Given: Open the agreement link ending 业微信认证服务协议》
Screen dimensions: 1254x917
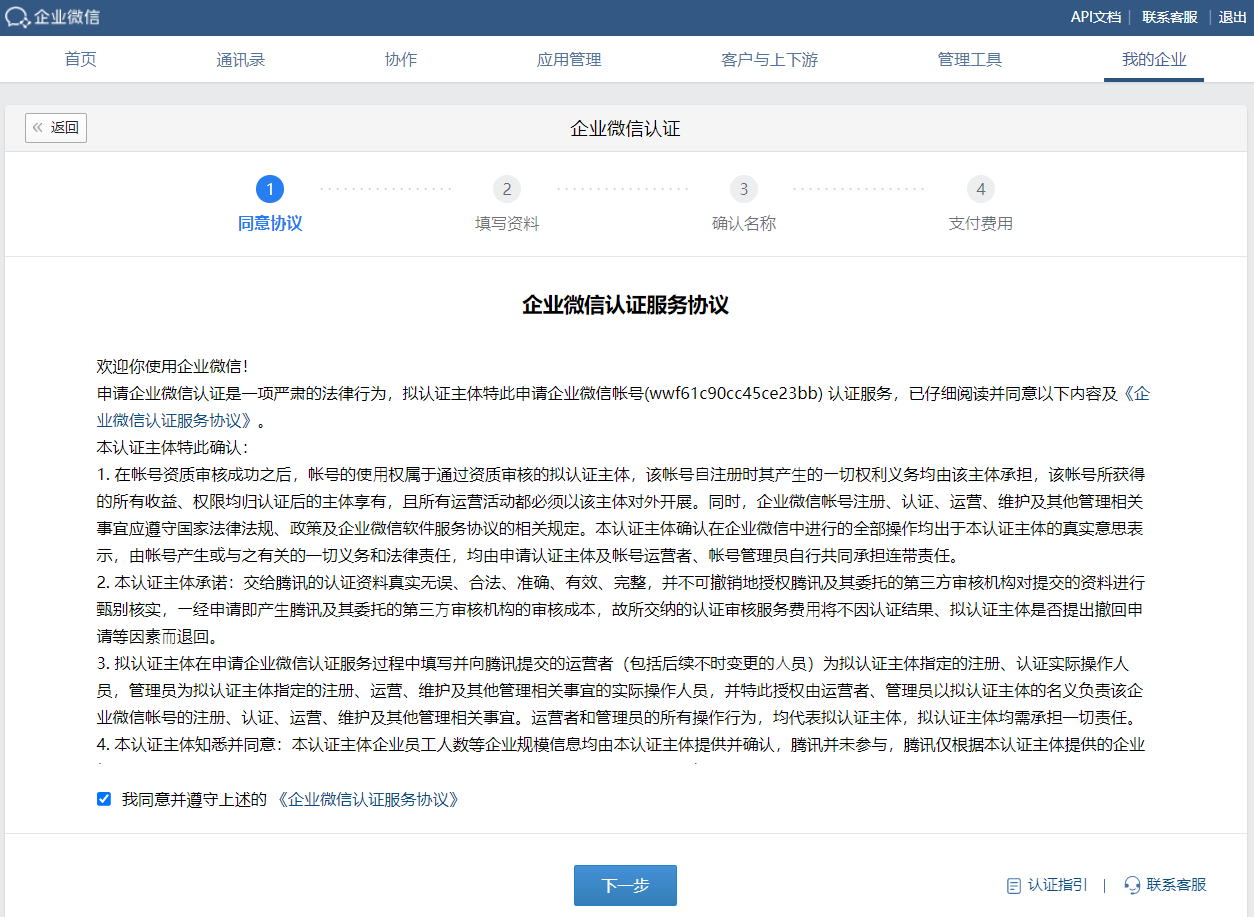Looking at the screenshot, I should pos(177,420).
